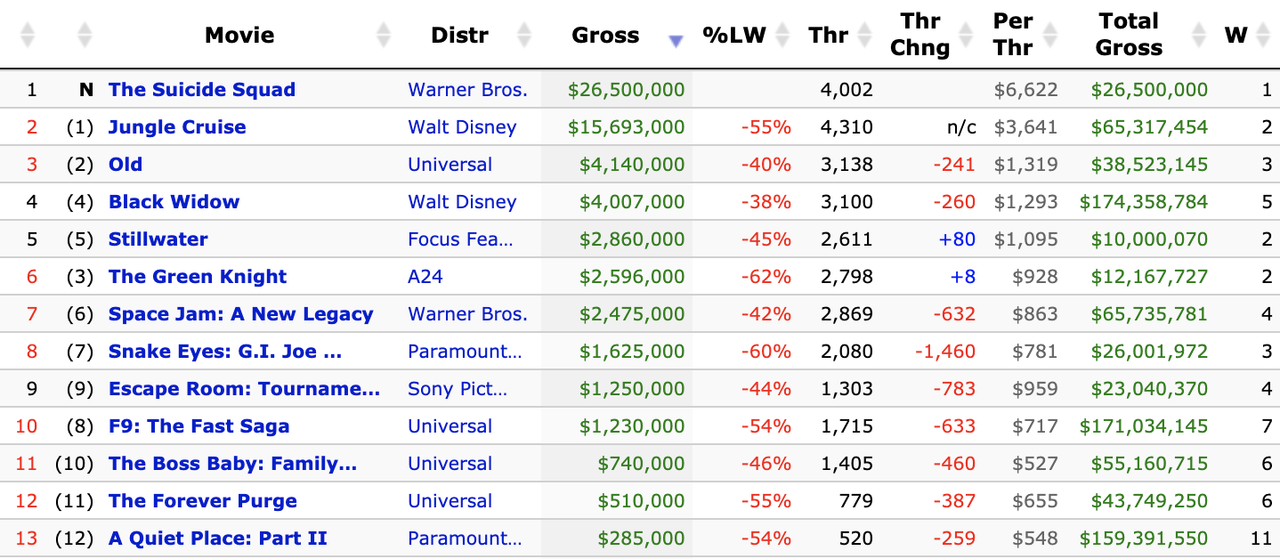Click Warner Bros. in the Space Jam row
Screen dimensions: 1280x559
coord(467,314)
